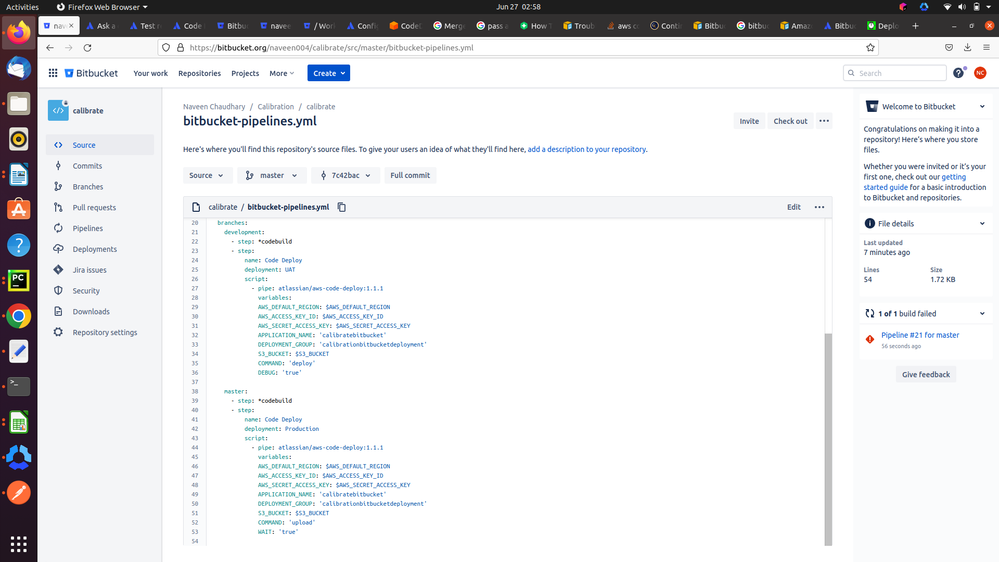Launch Google Chrome from the dock

[x=18, y=316]
